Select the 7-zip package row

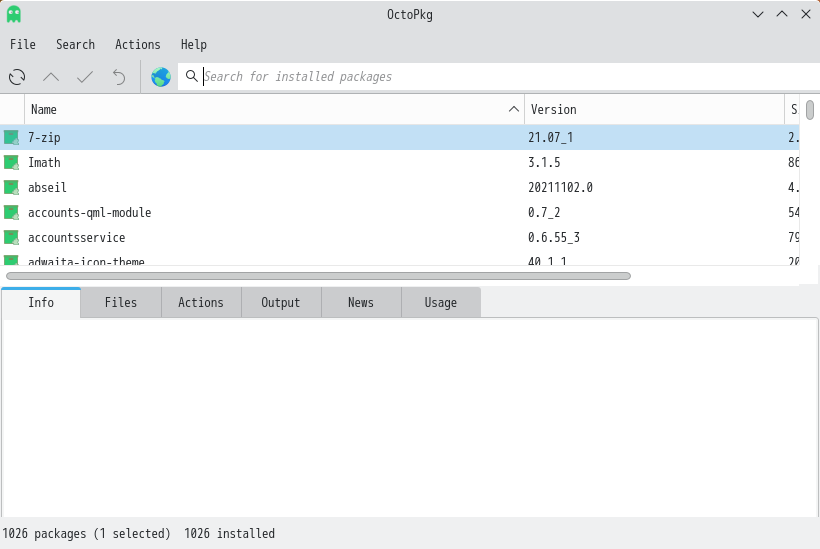tap(400, 138)
